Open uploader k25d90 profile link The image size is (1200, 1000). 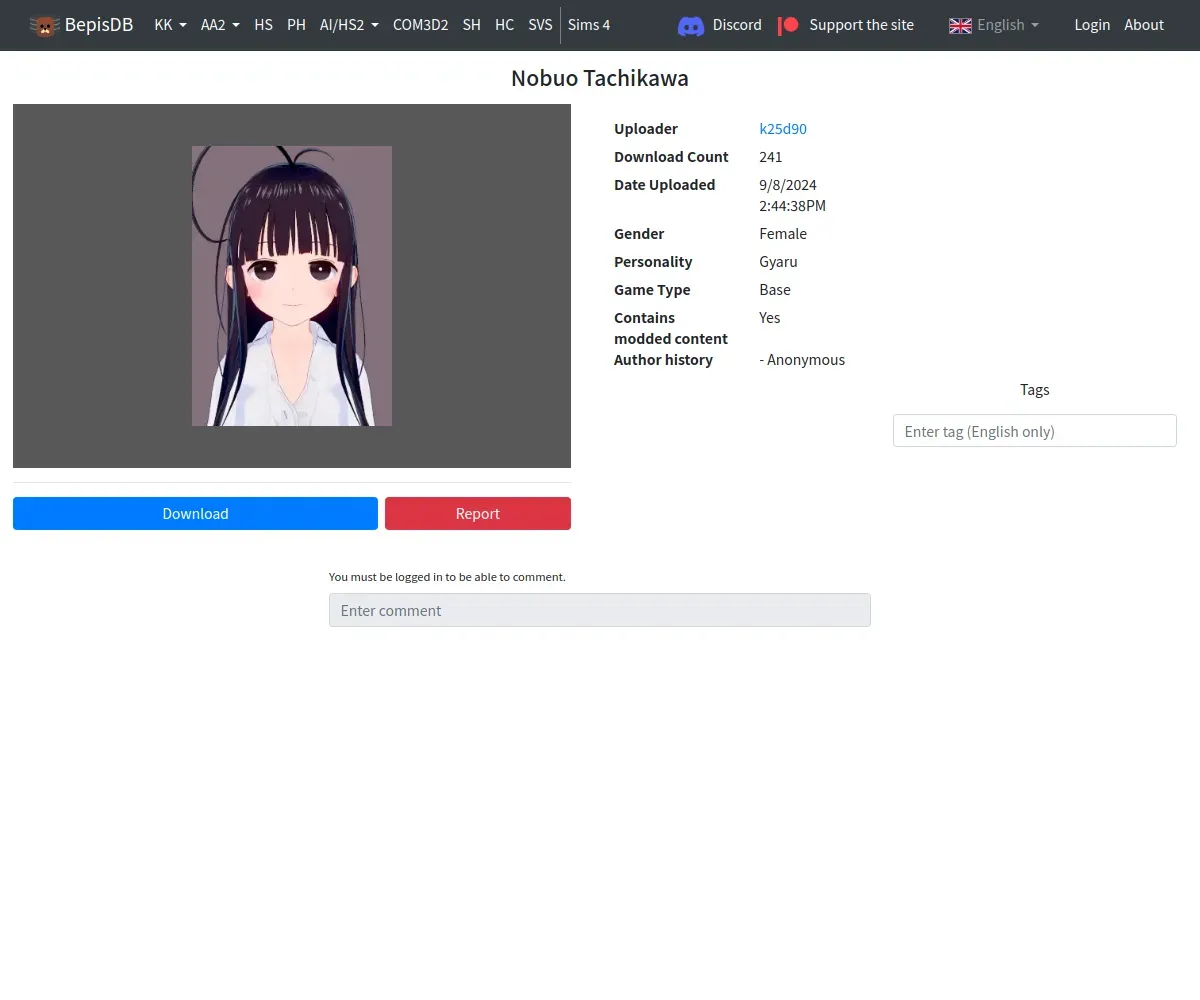pos(783,129)
